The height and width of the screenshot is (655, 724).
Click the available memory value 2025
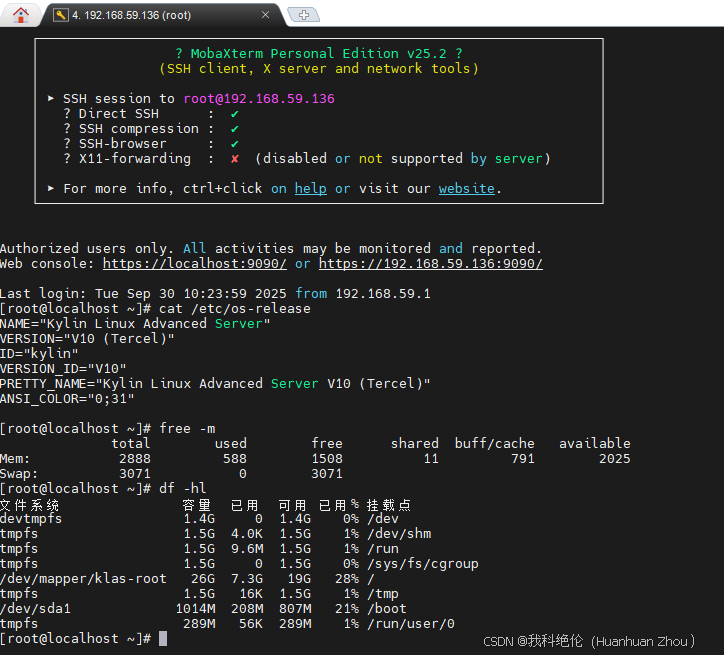[615, 458]
